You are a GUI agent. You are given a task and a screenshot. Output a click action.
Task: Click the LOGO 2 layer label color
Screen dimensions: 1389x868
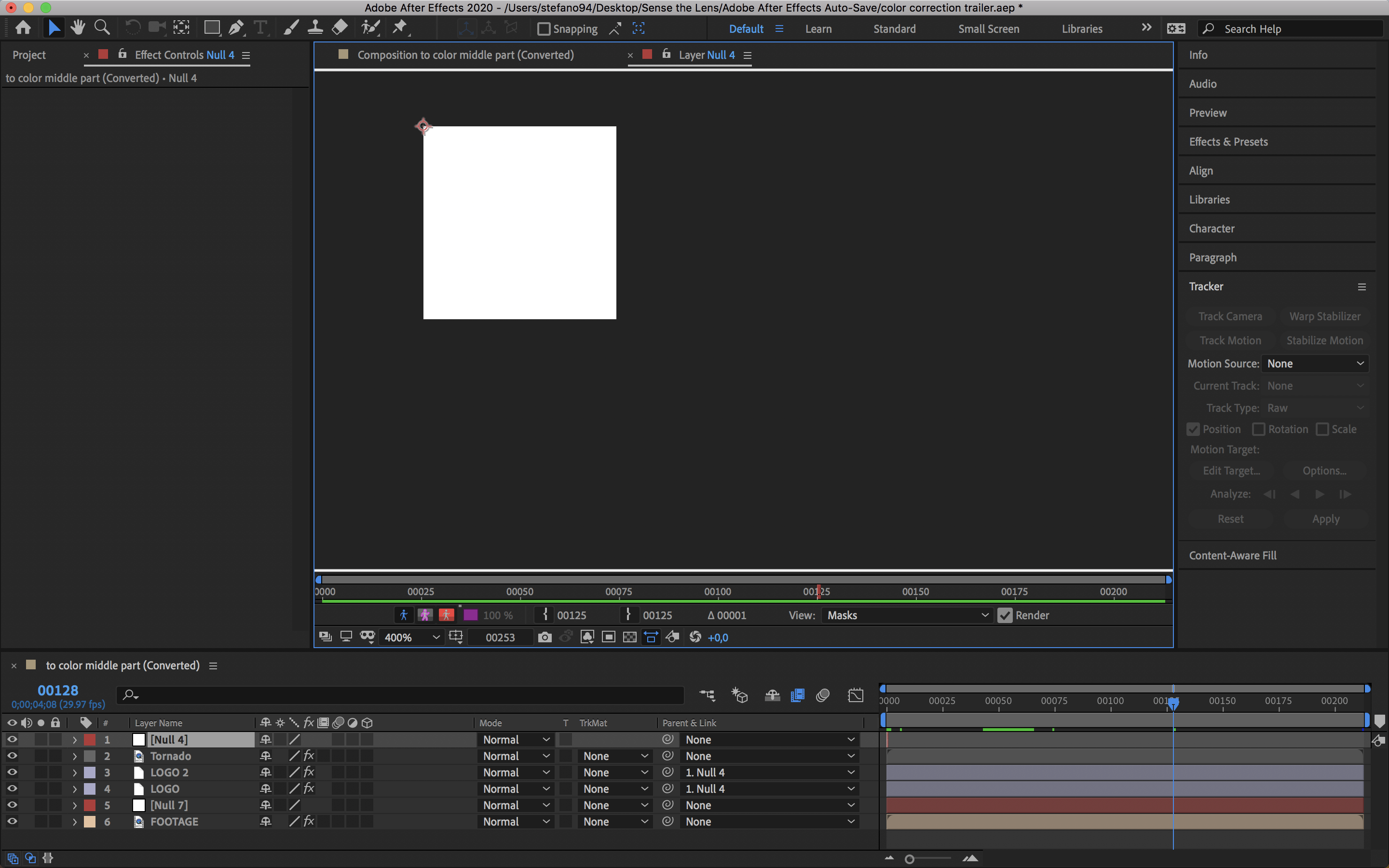(x=90, y=773)
